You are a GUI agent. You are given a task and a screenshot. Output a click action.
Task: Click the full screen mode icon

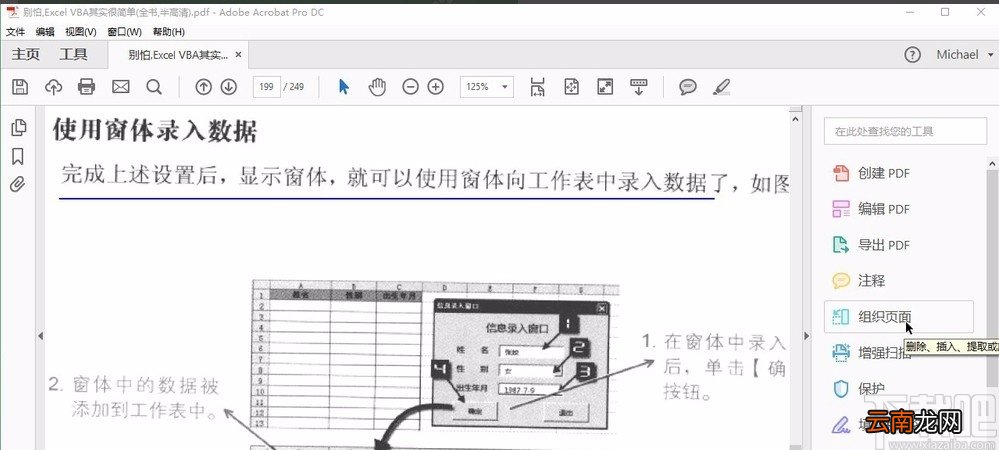tap(605, 87)
